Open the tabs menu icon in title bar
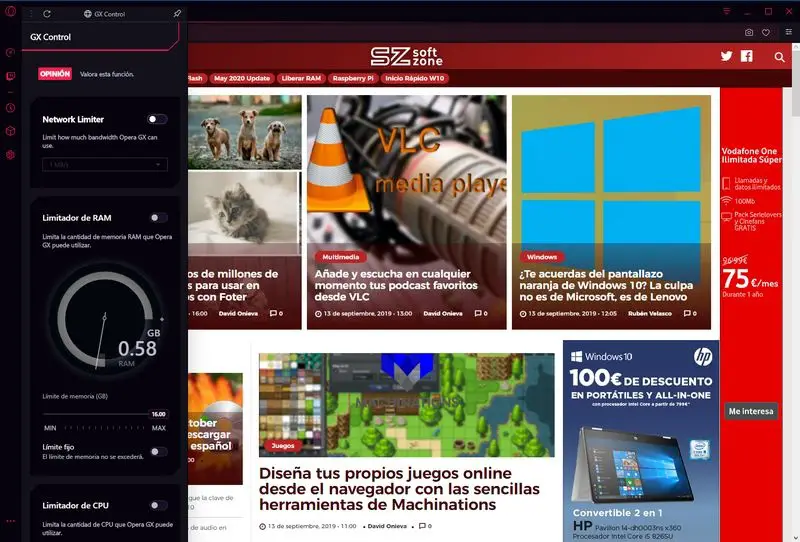 coord(727,11)
